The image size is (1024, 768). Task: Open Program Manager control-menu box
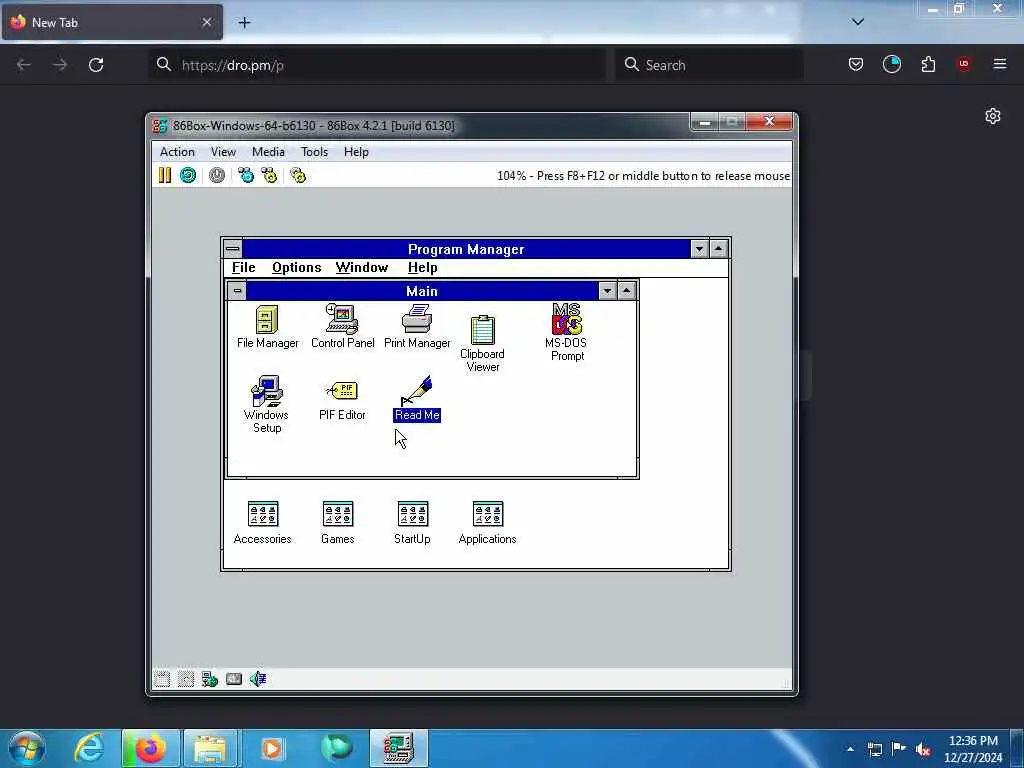232,249
